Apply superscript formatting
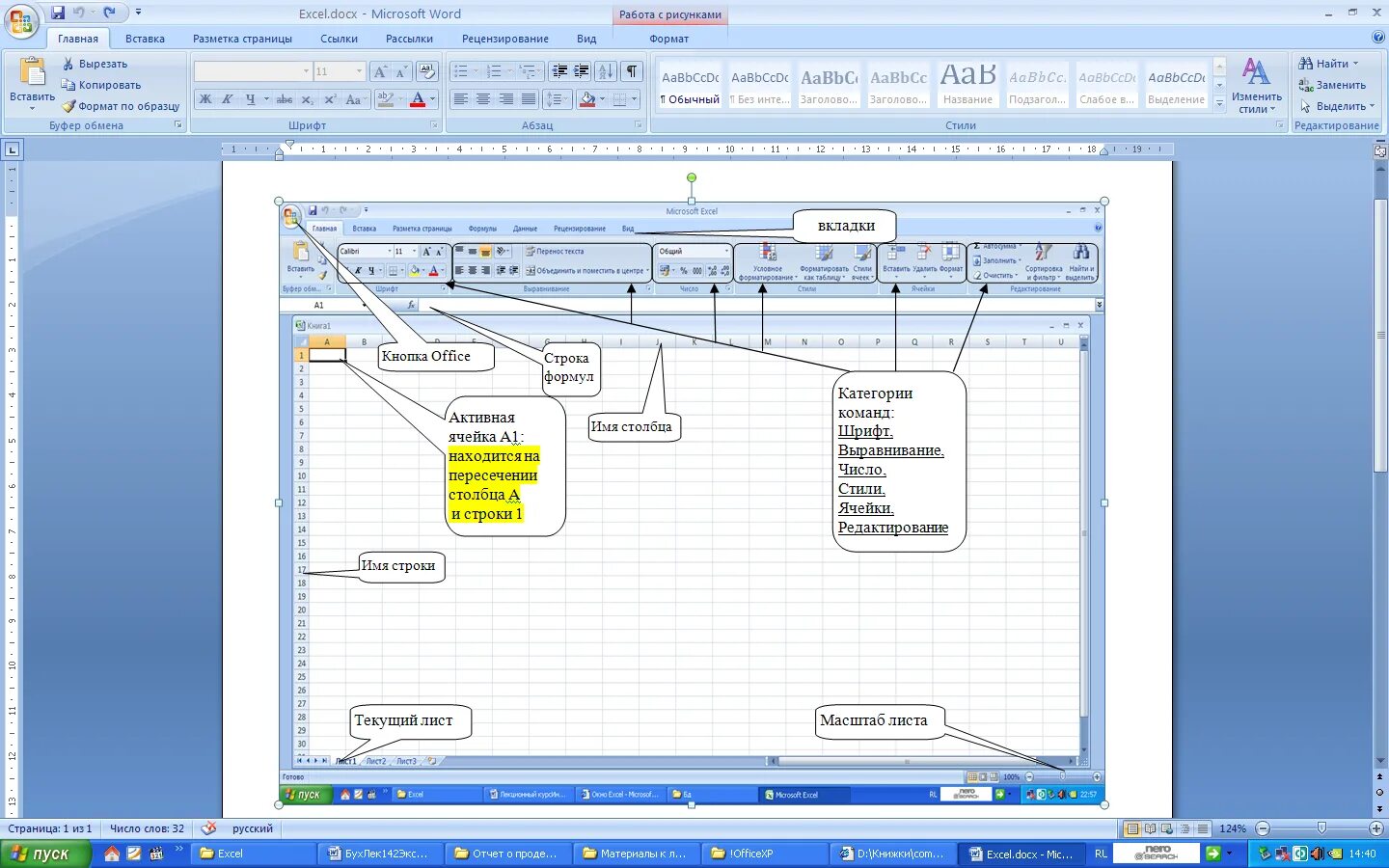The image size is (1389, 868). tap(330, 99)
